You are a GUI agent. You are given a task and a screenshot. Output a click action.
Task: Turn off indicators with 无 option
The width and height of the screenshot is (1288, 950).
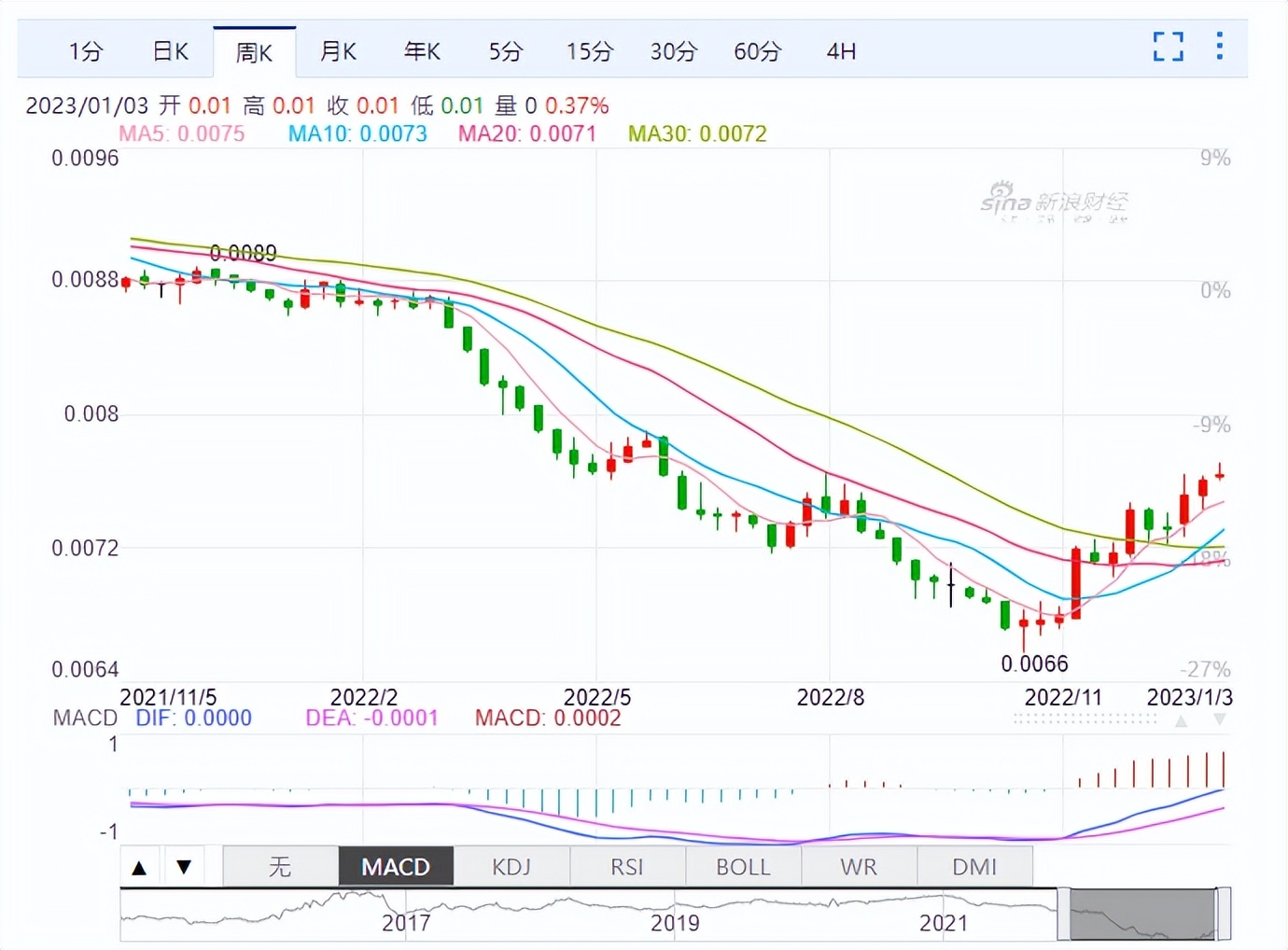(280, 867)
